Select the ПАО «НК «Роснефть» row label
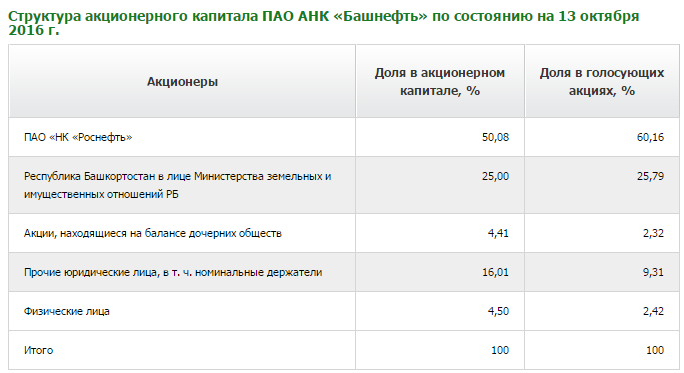This screenshot has height=373, width=684. (78, 137)
